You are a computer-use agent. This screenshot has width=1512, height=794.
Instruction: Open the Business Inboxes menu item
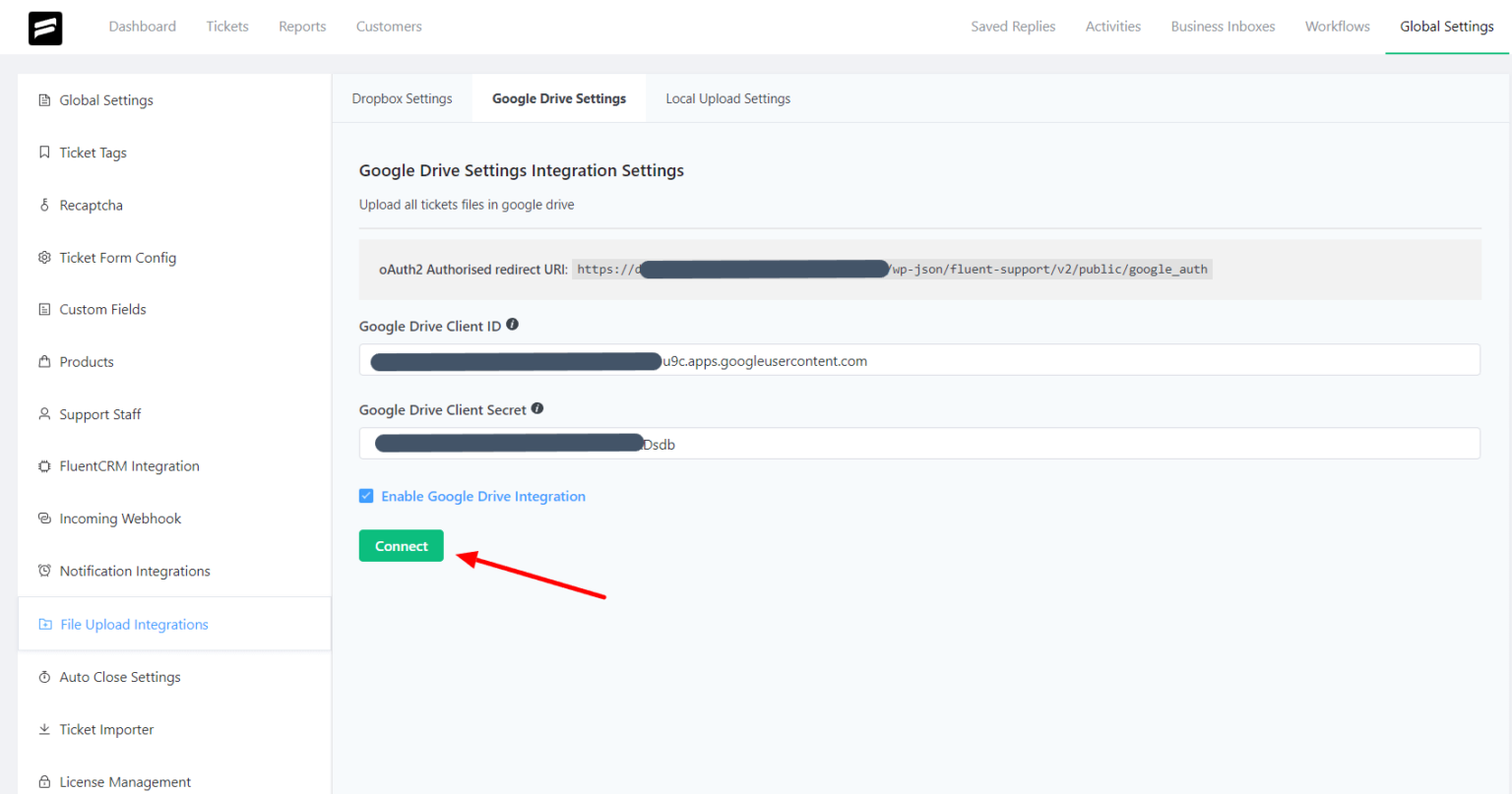[x=1223, y=27]
